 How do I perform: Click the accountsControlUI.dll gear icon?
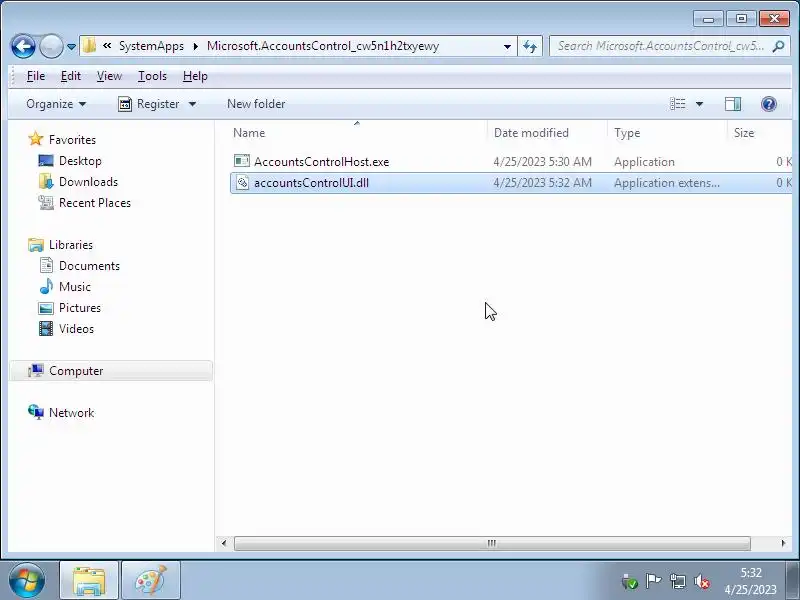(242, 183)
